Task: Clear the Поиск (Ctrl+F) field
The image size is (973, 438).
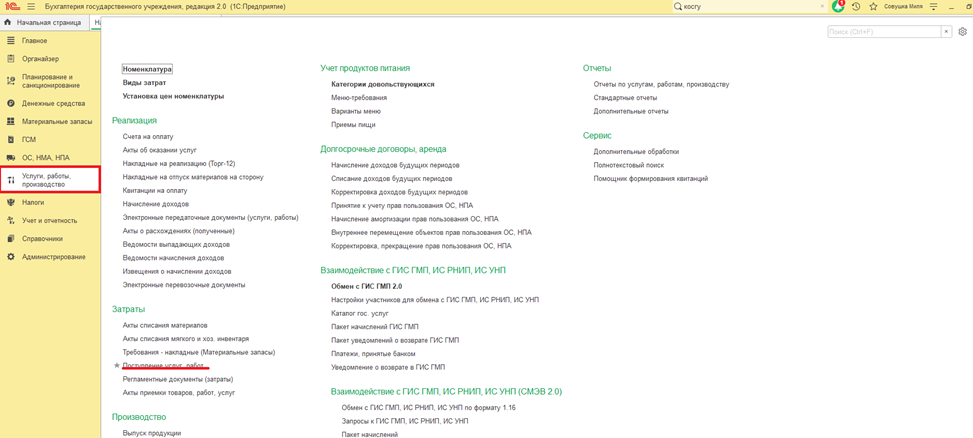Action: [x=946, y=32]
